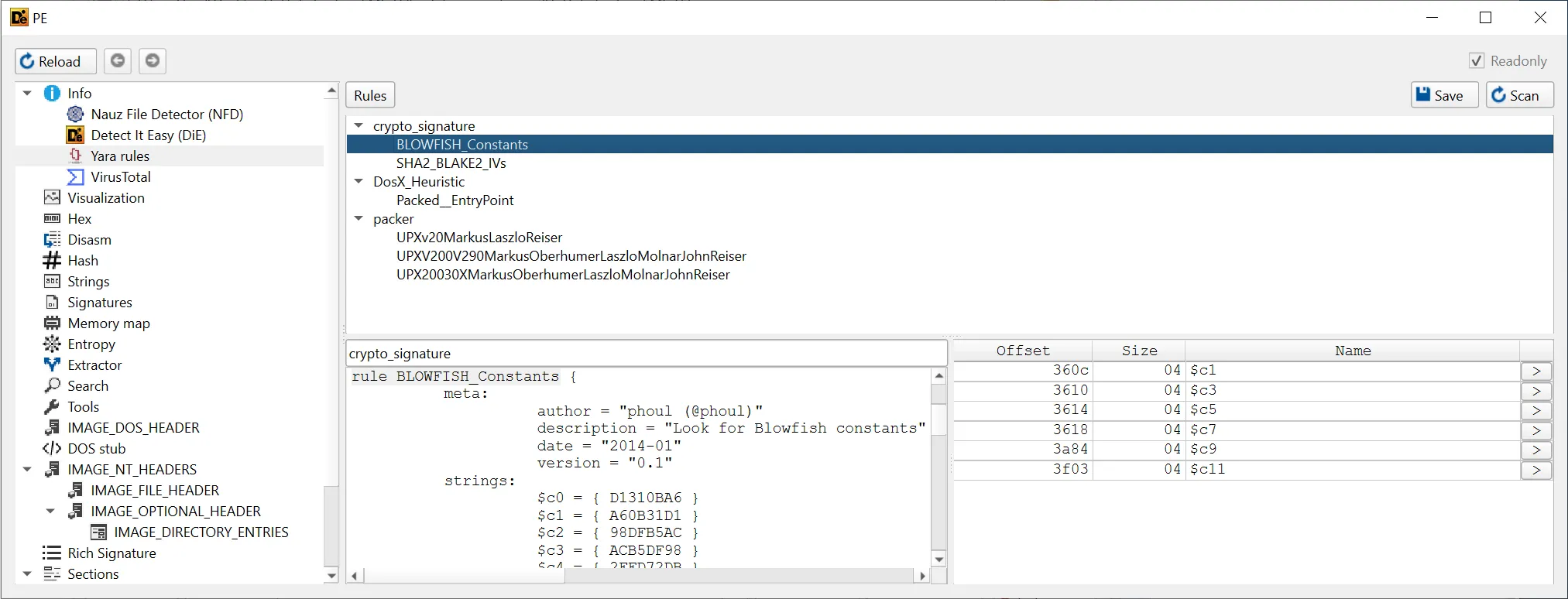
Task: Collapse the Info tree node
Action: tap(27, 93)
